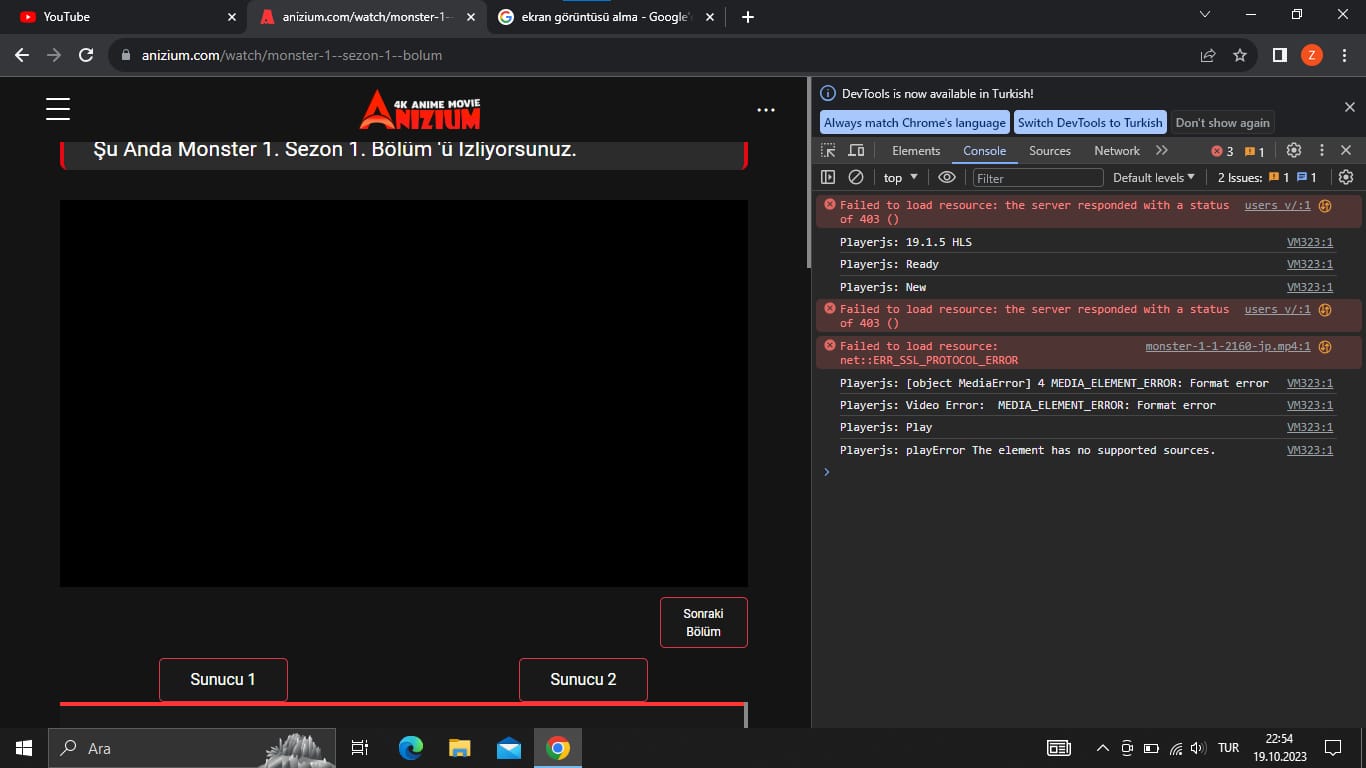This screenshot has height=768, width=1366.
Task: View site information via the lock icon
Action: 126,55
